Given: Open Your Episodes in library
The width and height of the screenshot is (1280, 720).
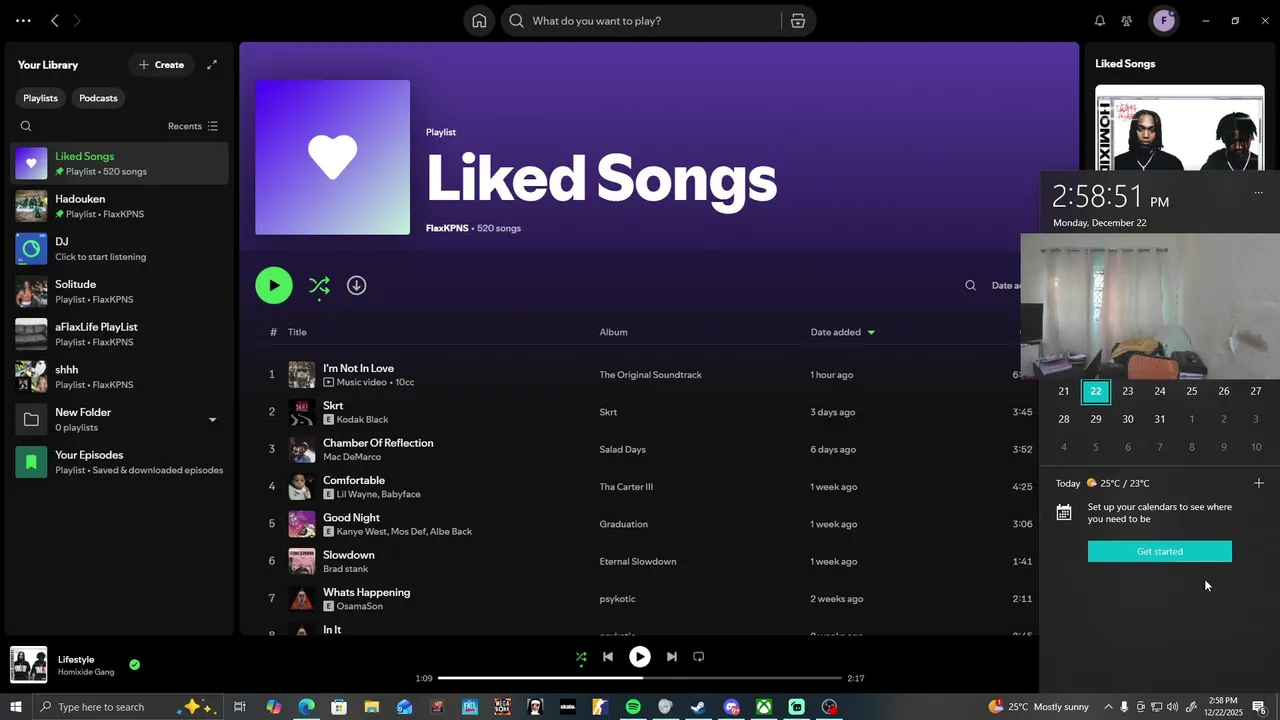Looking at the screenshot, I should pos(119,462).
